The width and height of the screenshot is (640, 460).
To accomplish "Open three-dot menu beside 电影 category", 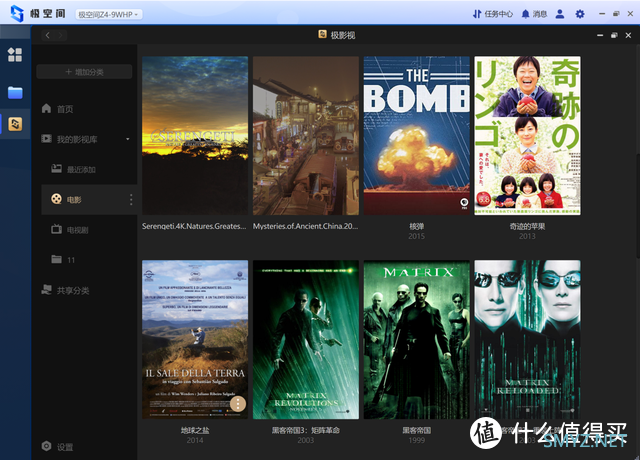I will coord(131,199).
